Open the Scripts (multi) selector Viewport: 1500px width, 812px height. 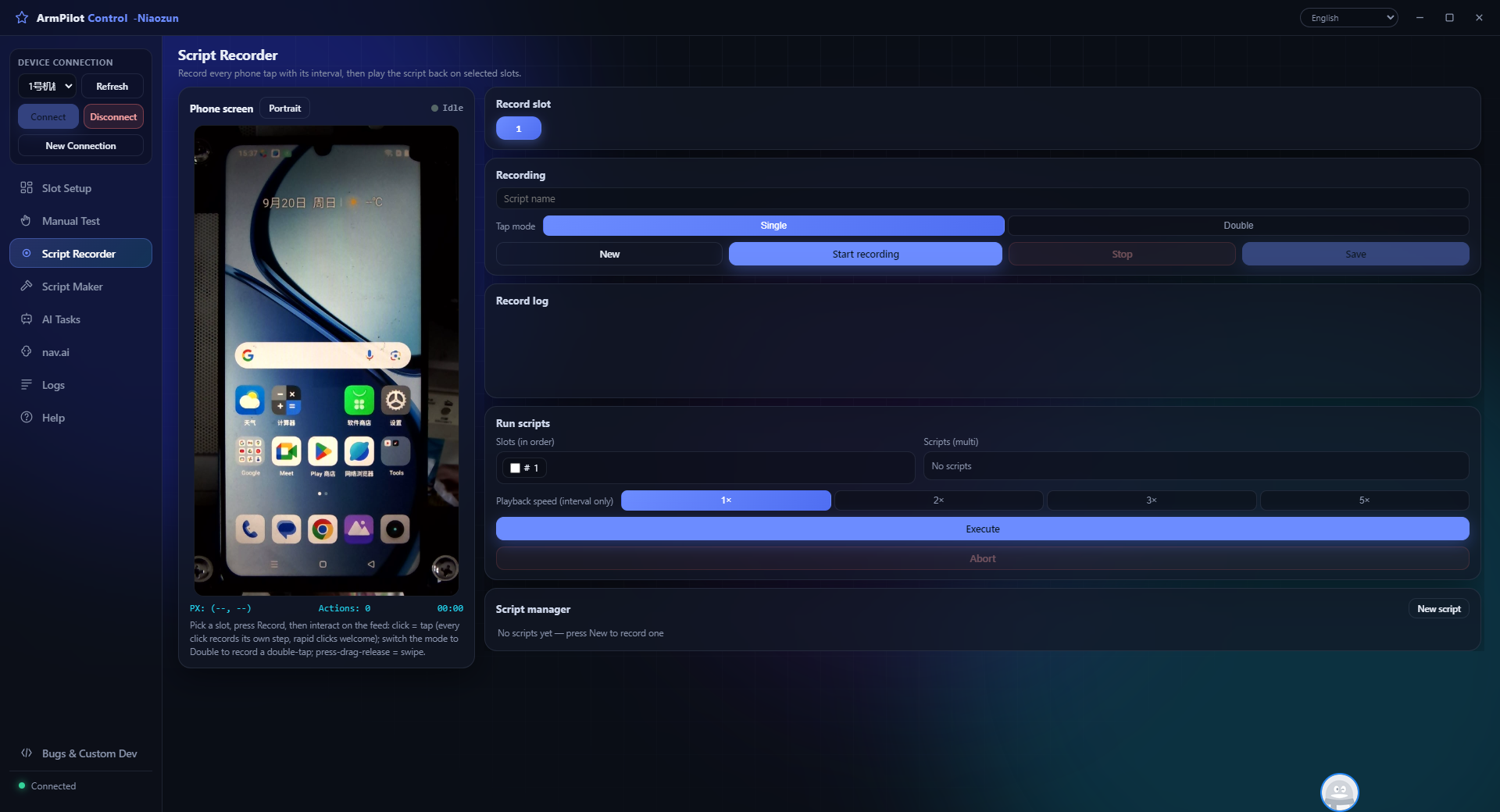click(1196, 466)
